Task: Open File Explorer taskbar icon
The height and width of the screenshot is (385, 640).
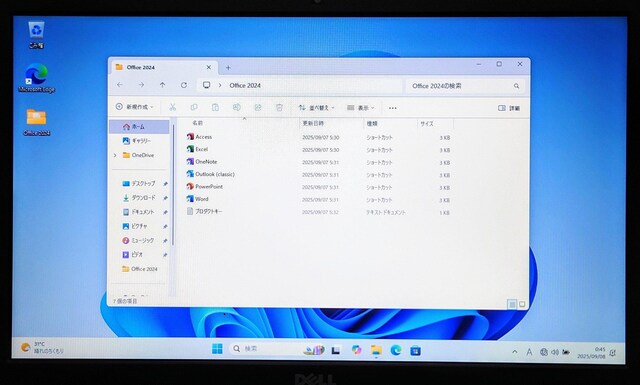Action: click(376, 350)
